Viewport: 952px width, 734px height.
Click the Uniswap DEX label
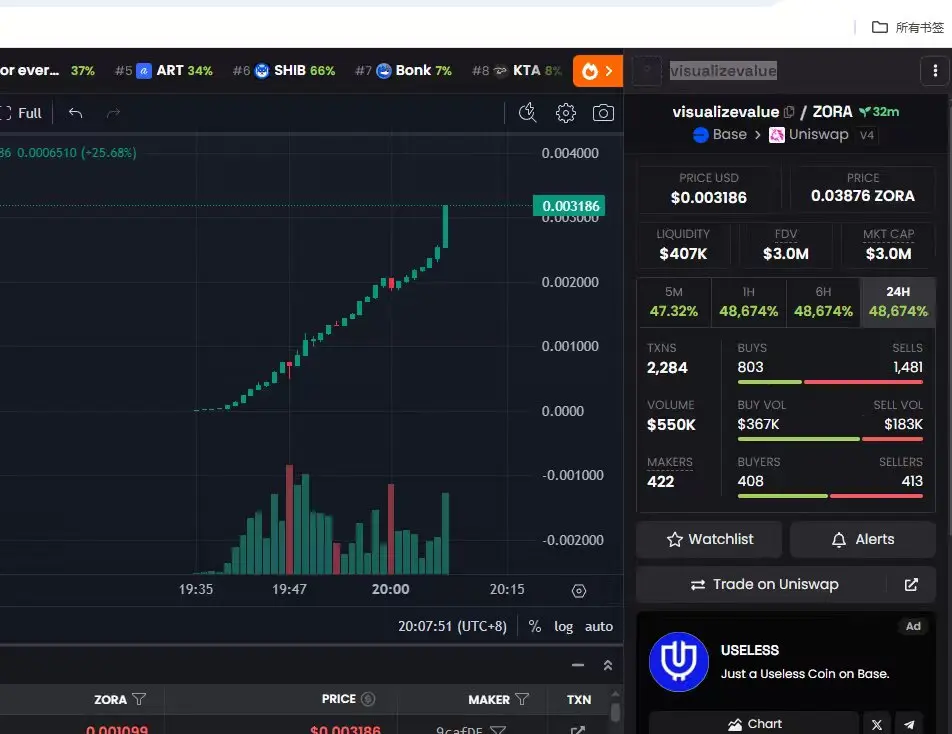[x=809, y=135]
